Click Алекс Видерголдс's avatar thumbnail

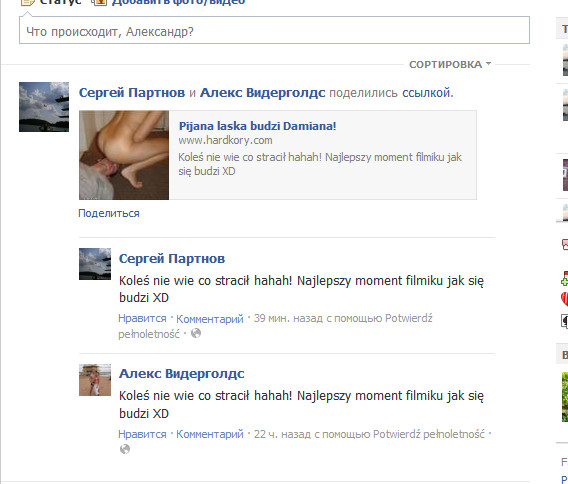click(95, 380)
